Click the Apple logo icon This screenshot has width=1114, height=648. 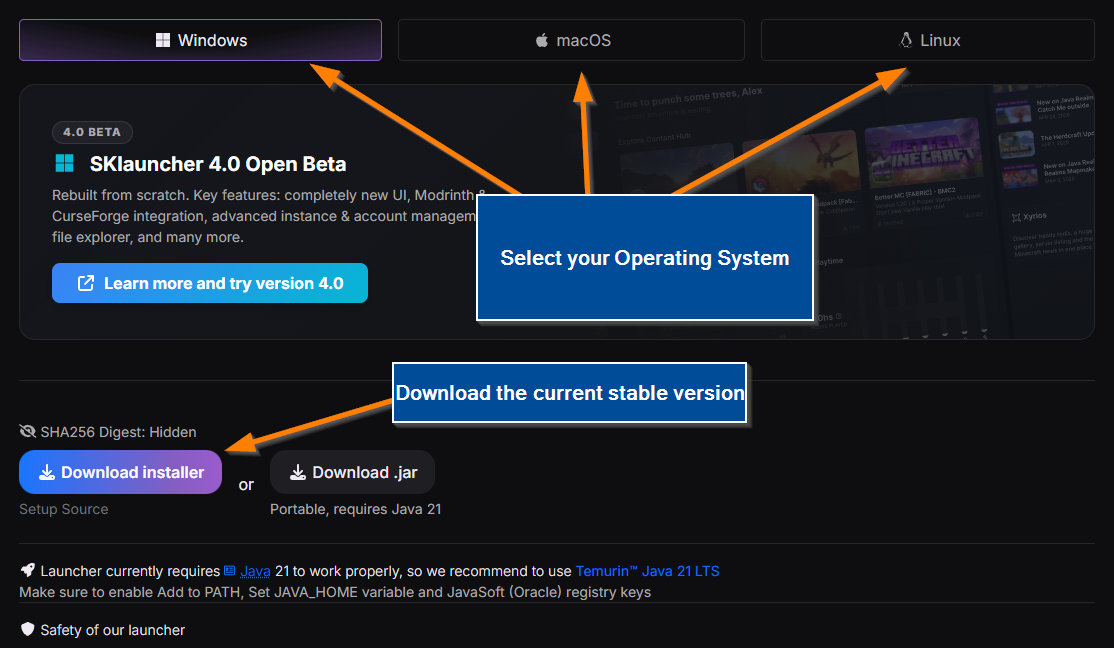pyautogui.click(x=542, y=40)
